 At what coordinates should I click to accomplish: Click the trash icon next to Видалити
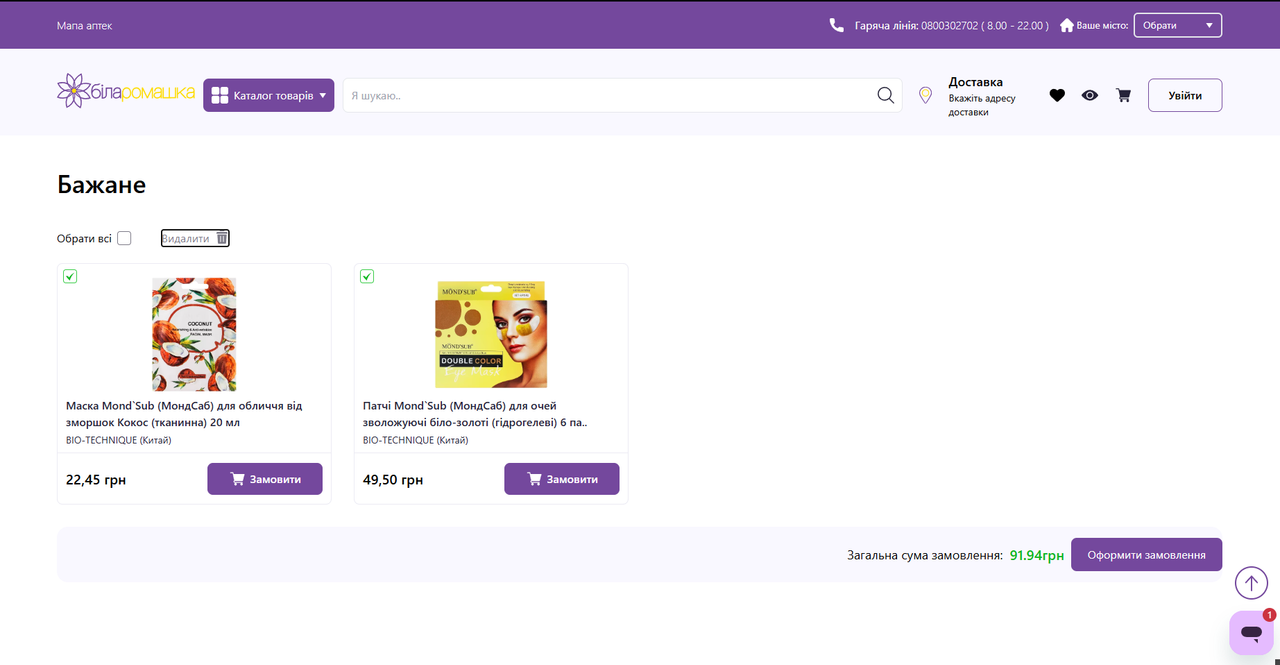click(x=222, y=238)
